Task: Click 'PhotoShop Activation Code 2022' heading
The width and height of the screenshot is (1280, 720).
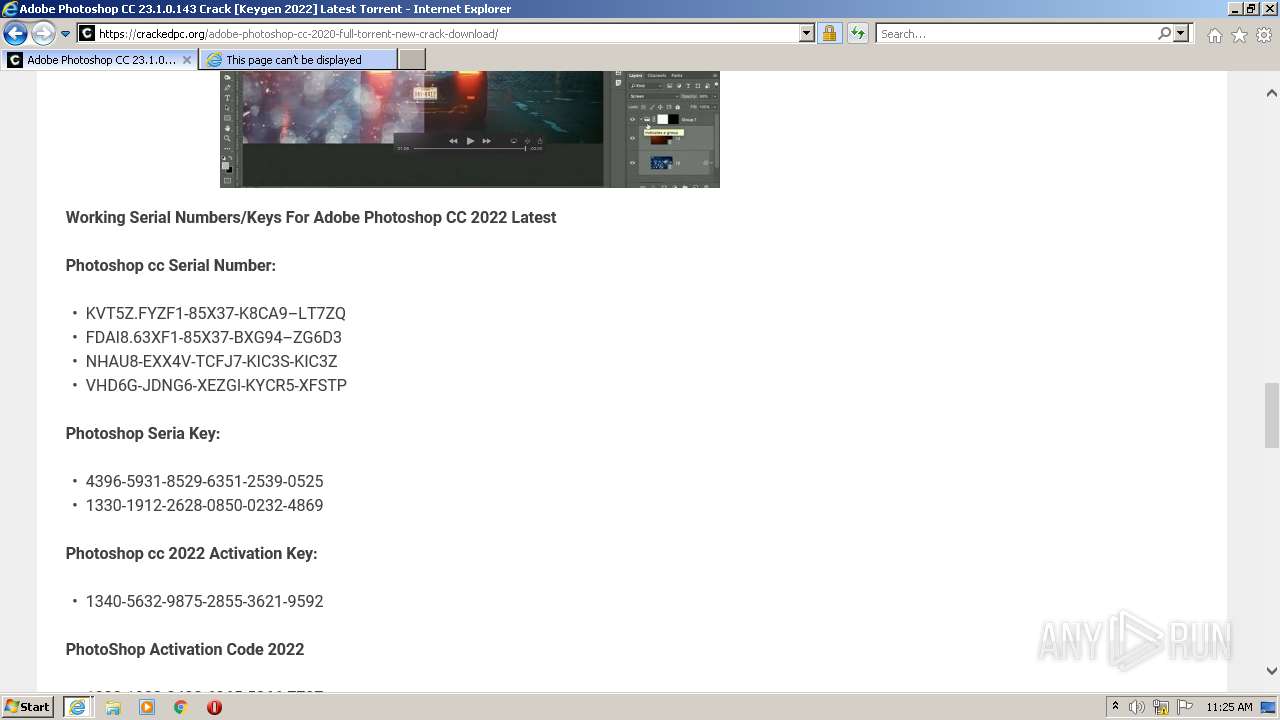Action: point(185,649)
